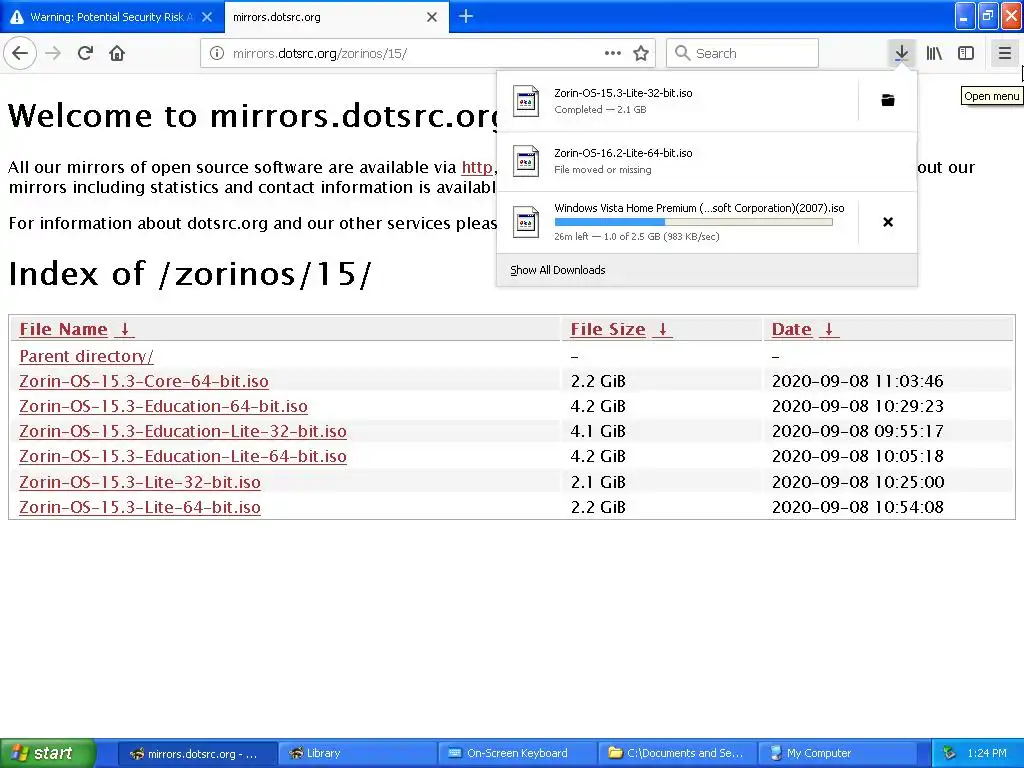Bookmark this page with the star
1024x768 pixels.
(641, 54)
